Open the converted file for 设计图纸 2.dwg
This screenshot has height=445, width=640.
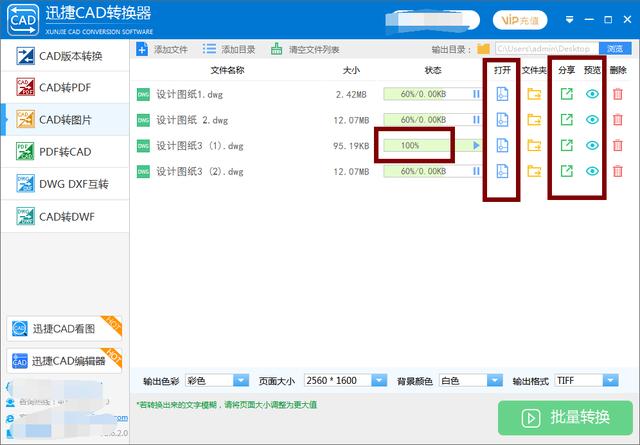click(x=502, y=120)
